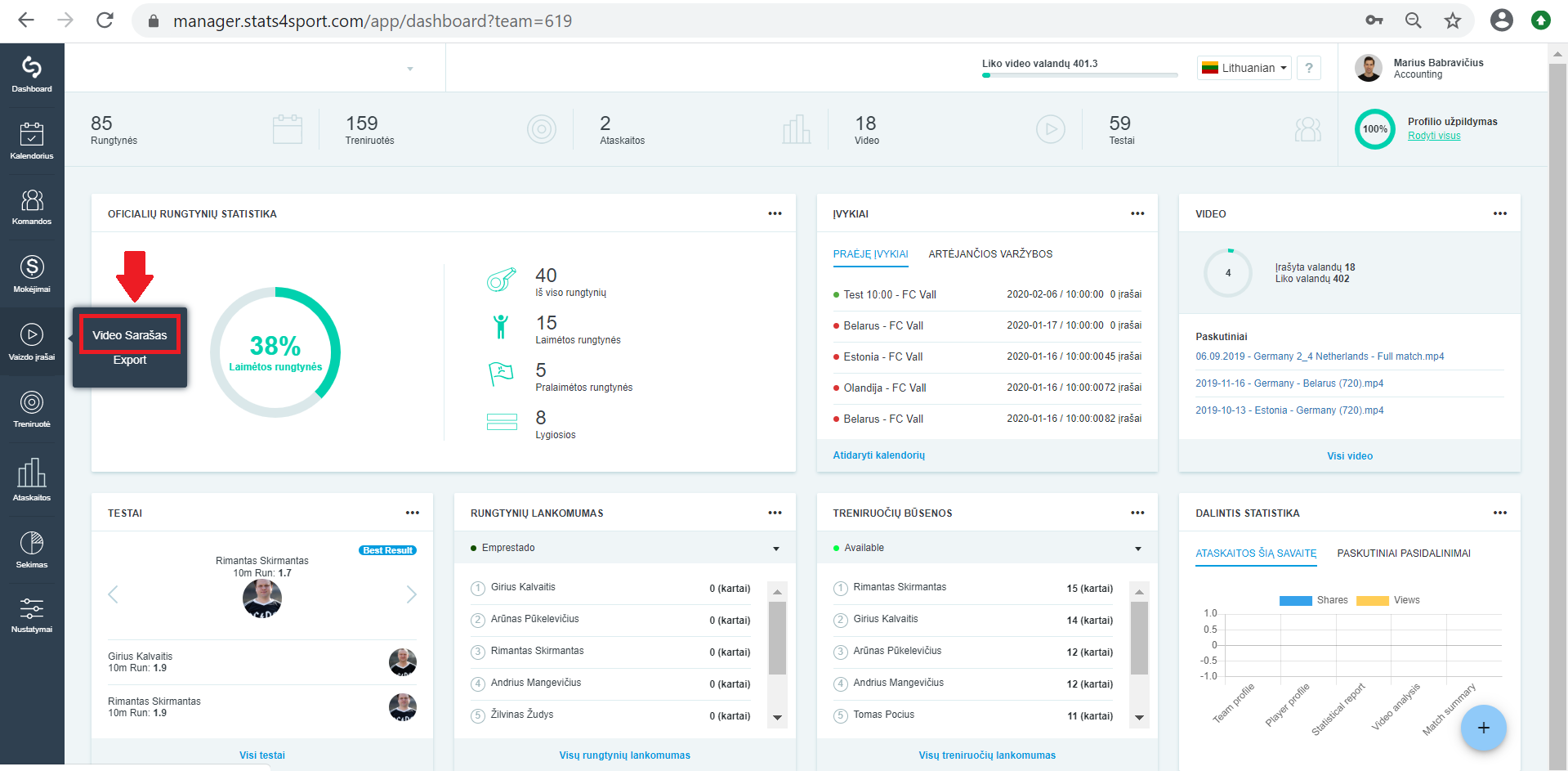Bookmark this page with star icon

click(x=1452, y=20)
